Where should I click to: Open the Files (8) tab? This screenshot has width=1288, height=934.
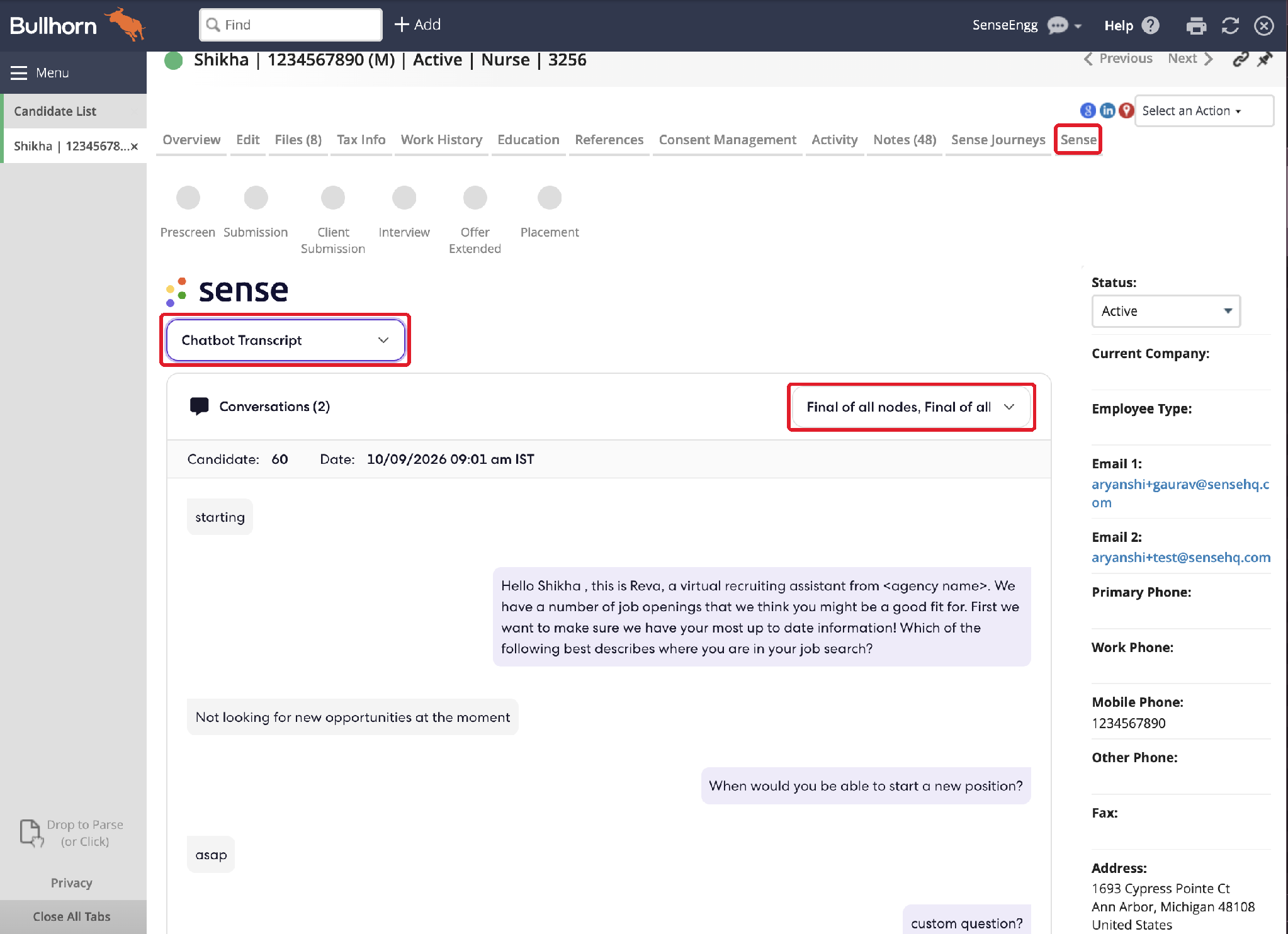[x=298, y=140]
